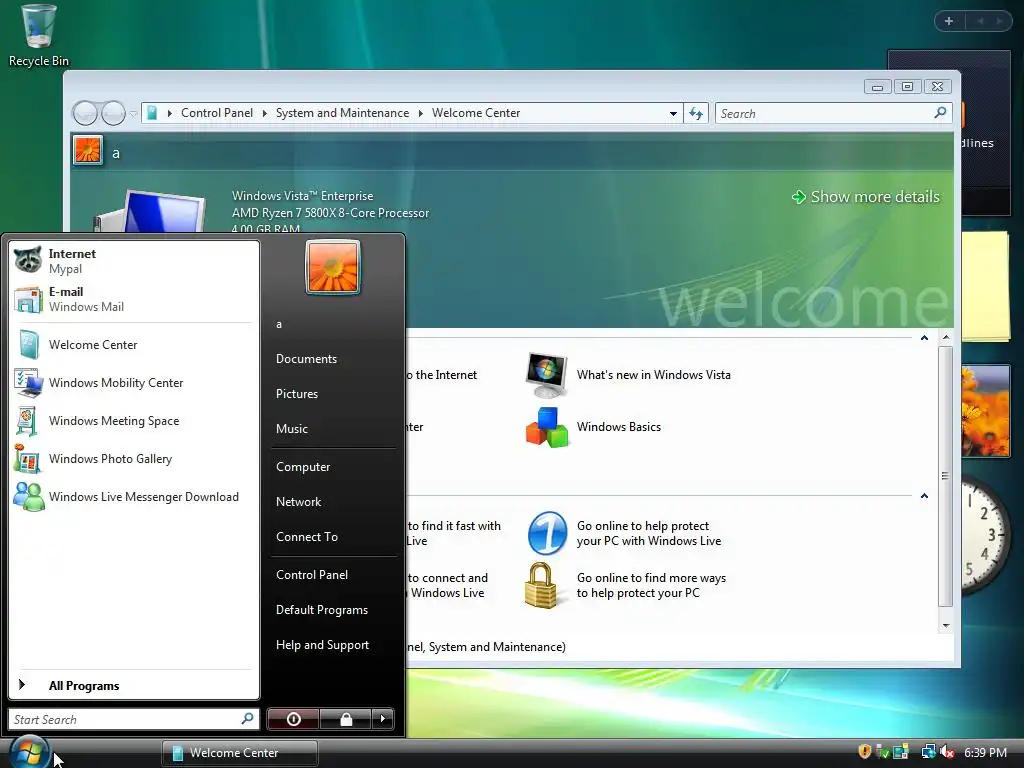
Task: Select 'What's new in Windows Vista' text
Action: [654, 375]
